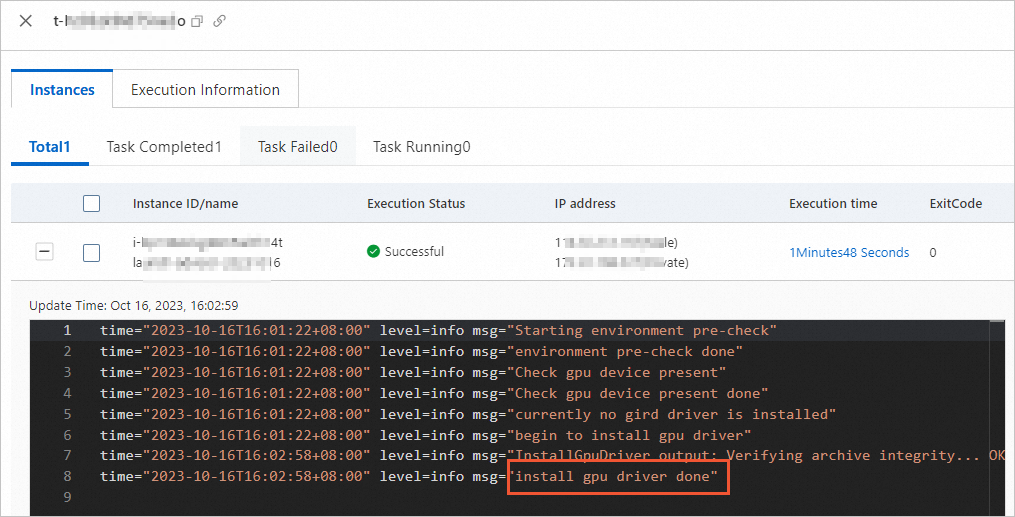
Task: Click log line 7 Verifying archive integrity
Action: click(552, 456)
